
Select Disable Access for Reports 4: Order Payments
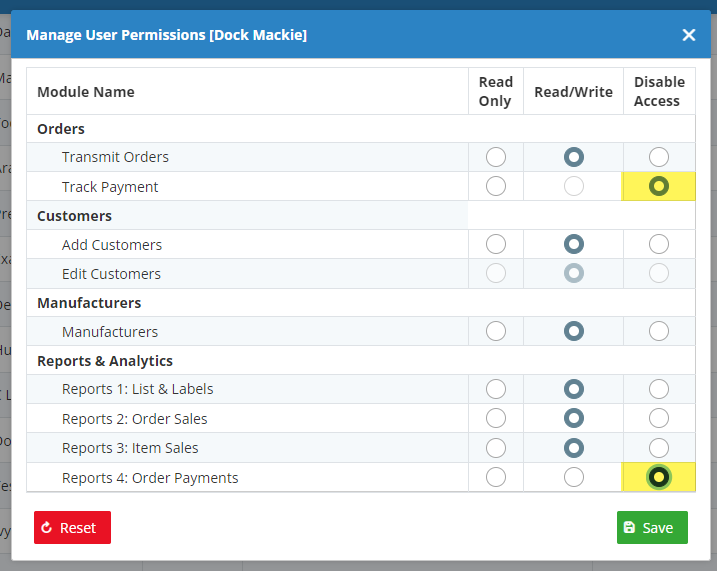click(x=658, y=477)
